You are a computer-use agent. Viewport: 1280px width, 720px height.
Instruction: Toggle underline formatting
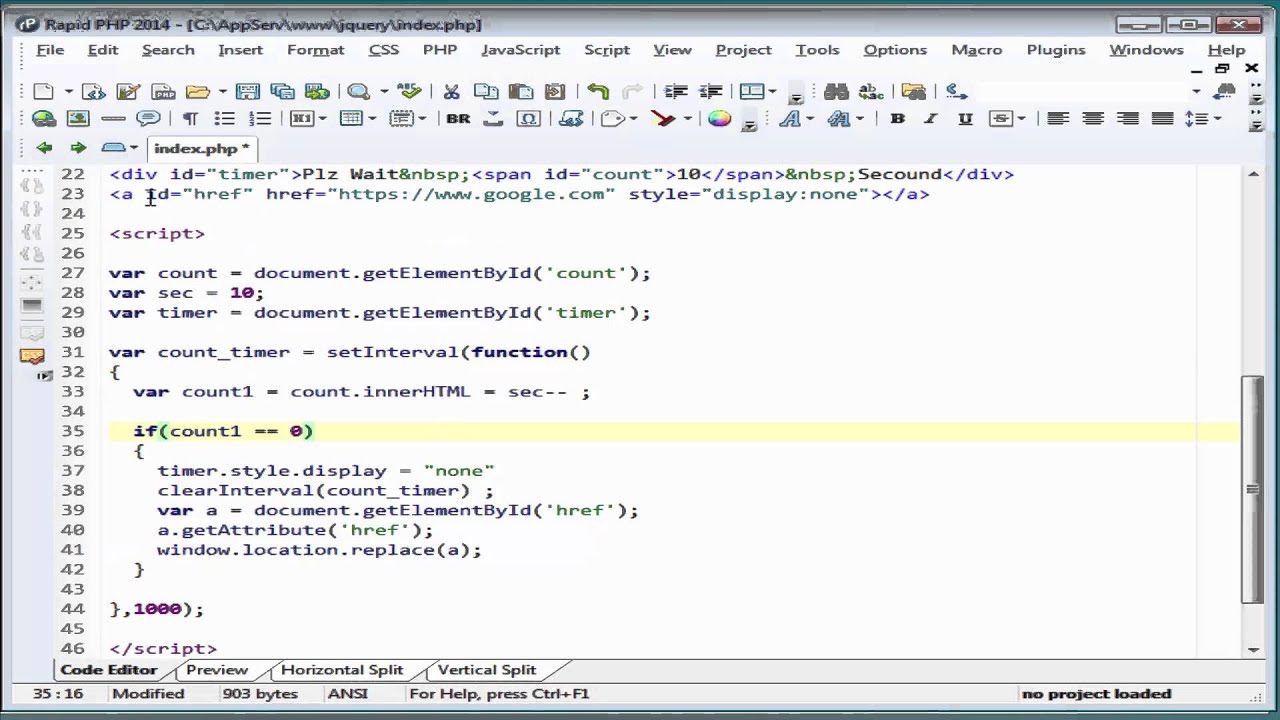[965, 119]
